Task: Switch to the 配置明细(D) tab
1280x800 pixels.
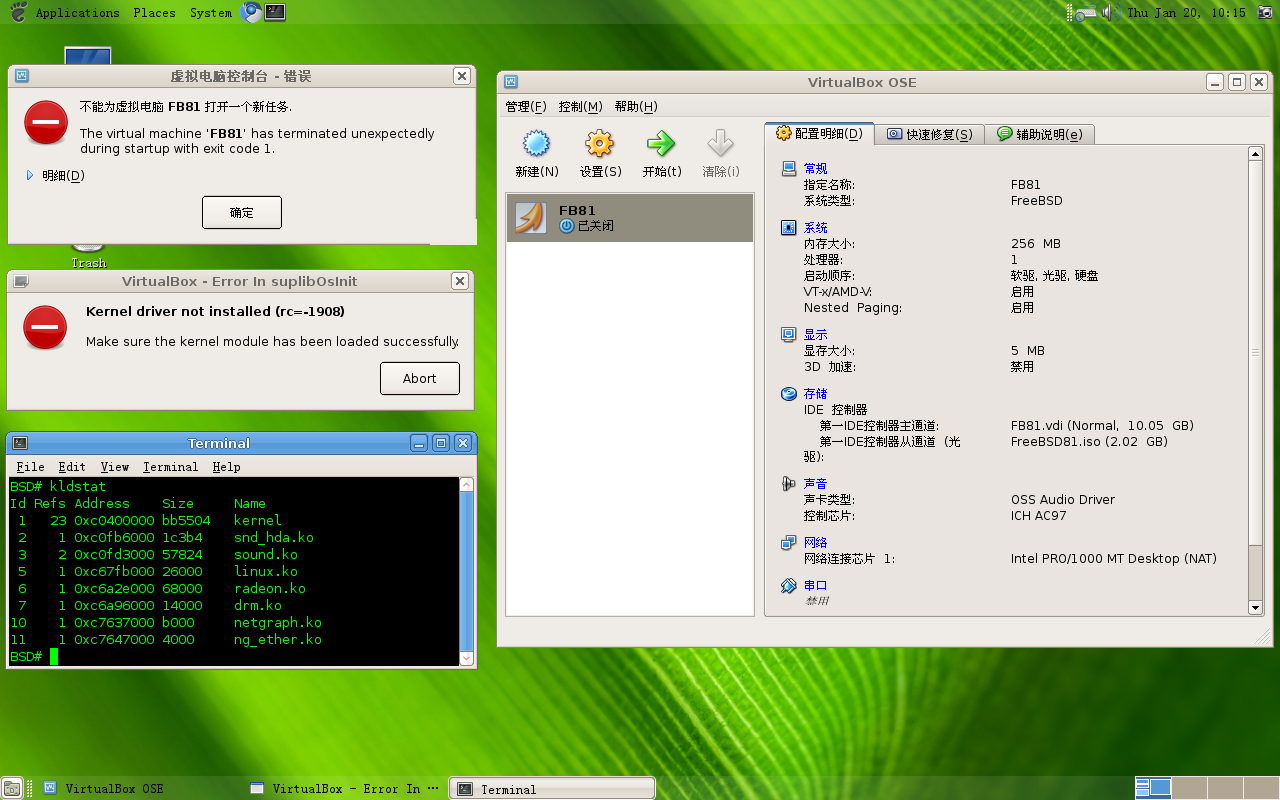Action: point(819,134)
